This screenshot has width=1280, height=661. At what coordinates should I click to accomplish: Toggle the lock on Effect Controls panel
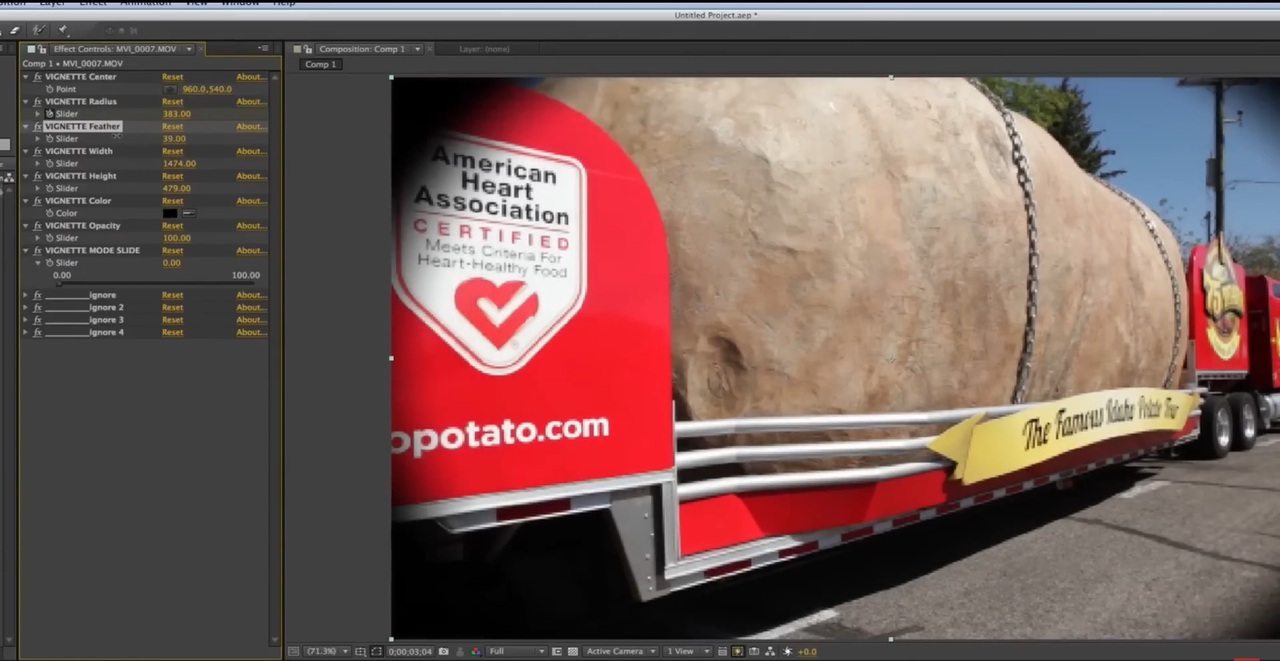click(x=42, y=49)
